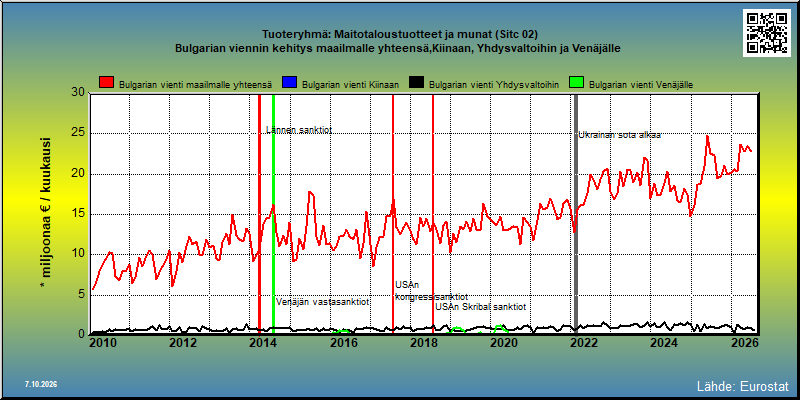
Task: Click the date stamp '7.10.2026'
Action: click(x=40, y=384)
